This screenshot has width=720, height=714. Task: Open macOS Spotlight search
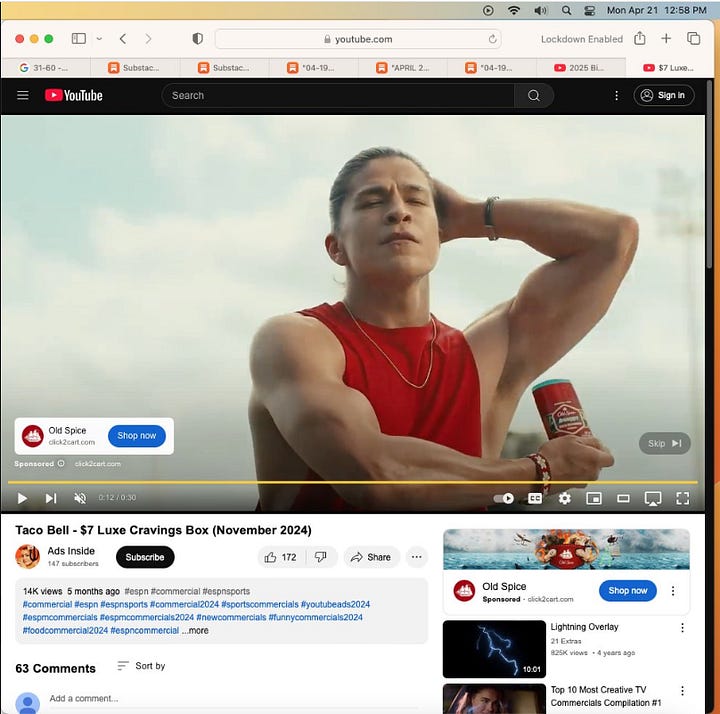coord(567,10)
